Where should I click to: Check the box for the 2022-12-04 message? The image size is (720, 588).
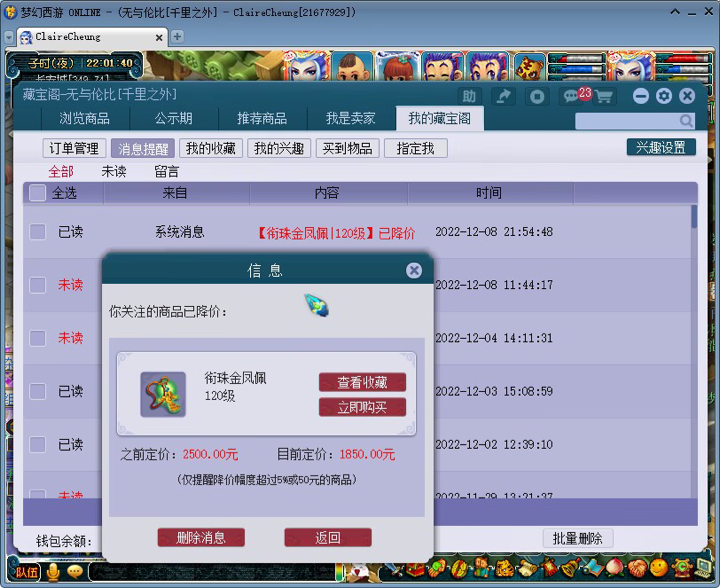[37, 338]
